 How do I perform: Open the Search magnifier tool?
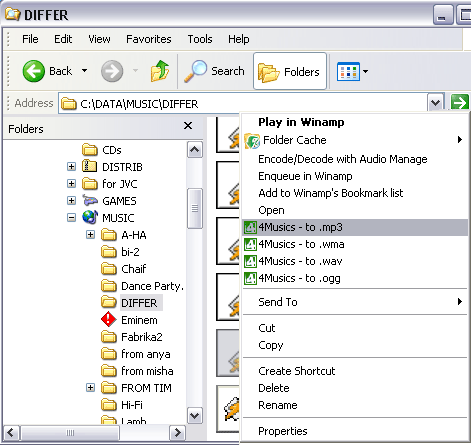coord(195,71)
